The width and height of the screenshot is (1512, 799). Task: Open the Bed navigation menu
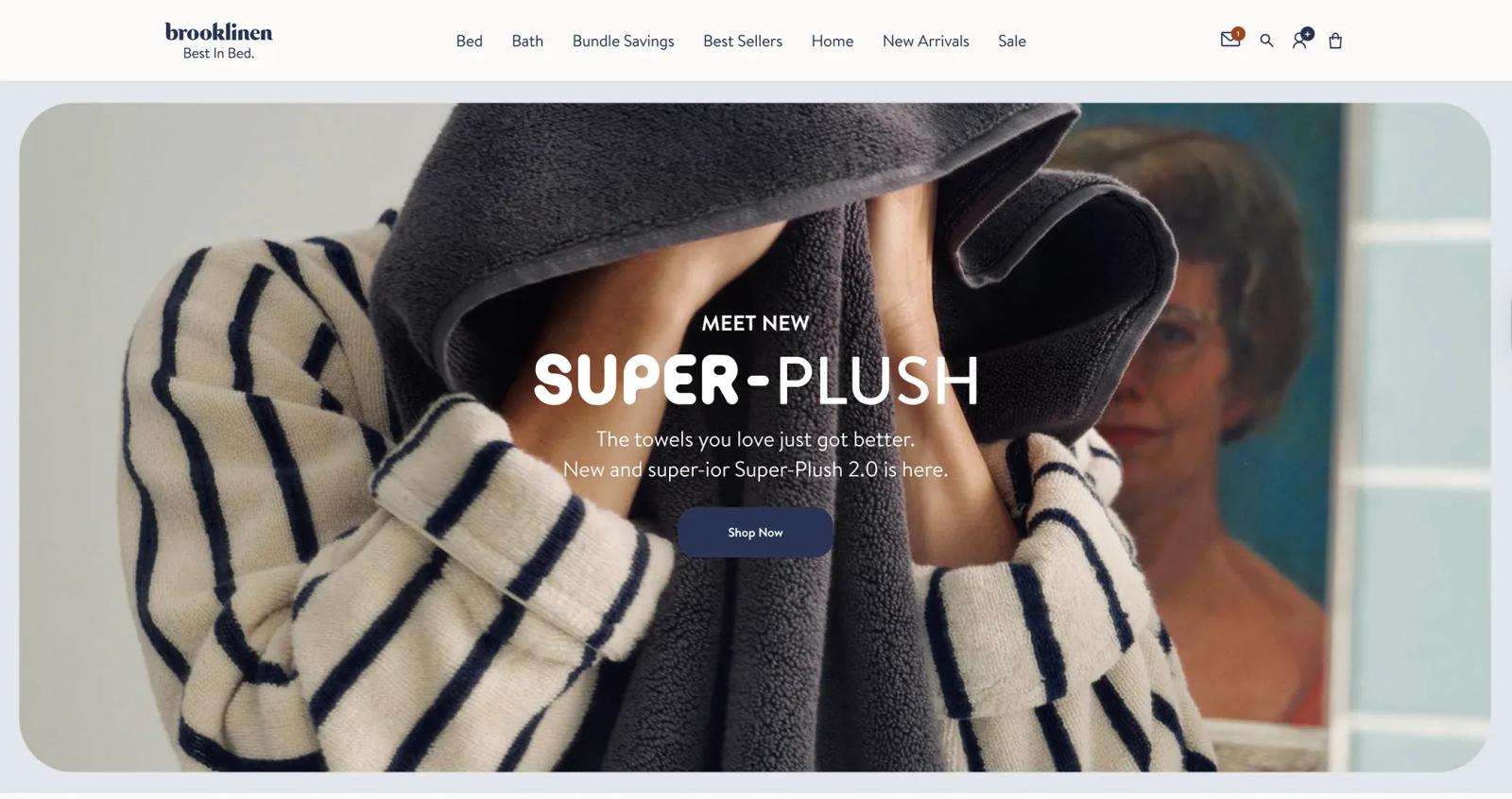(469, 41)
